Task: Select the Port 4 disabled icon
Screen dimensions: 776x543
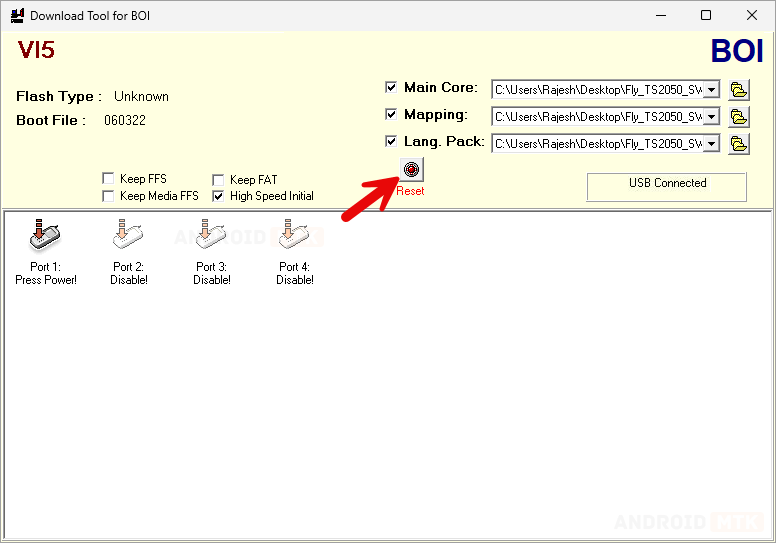Action: (x=294, y=237)
